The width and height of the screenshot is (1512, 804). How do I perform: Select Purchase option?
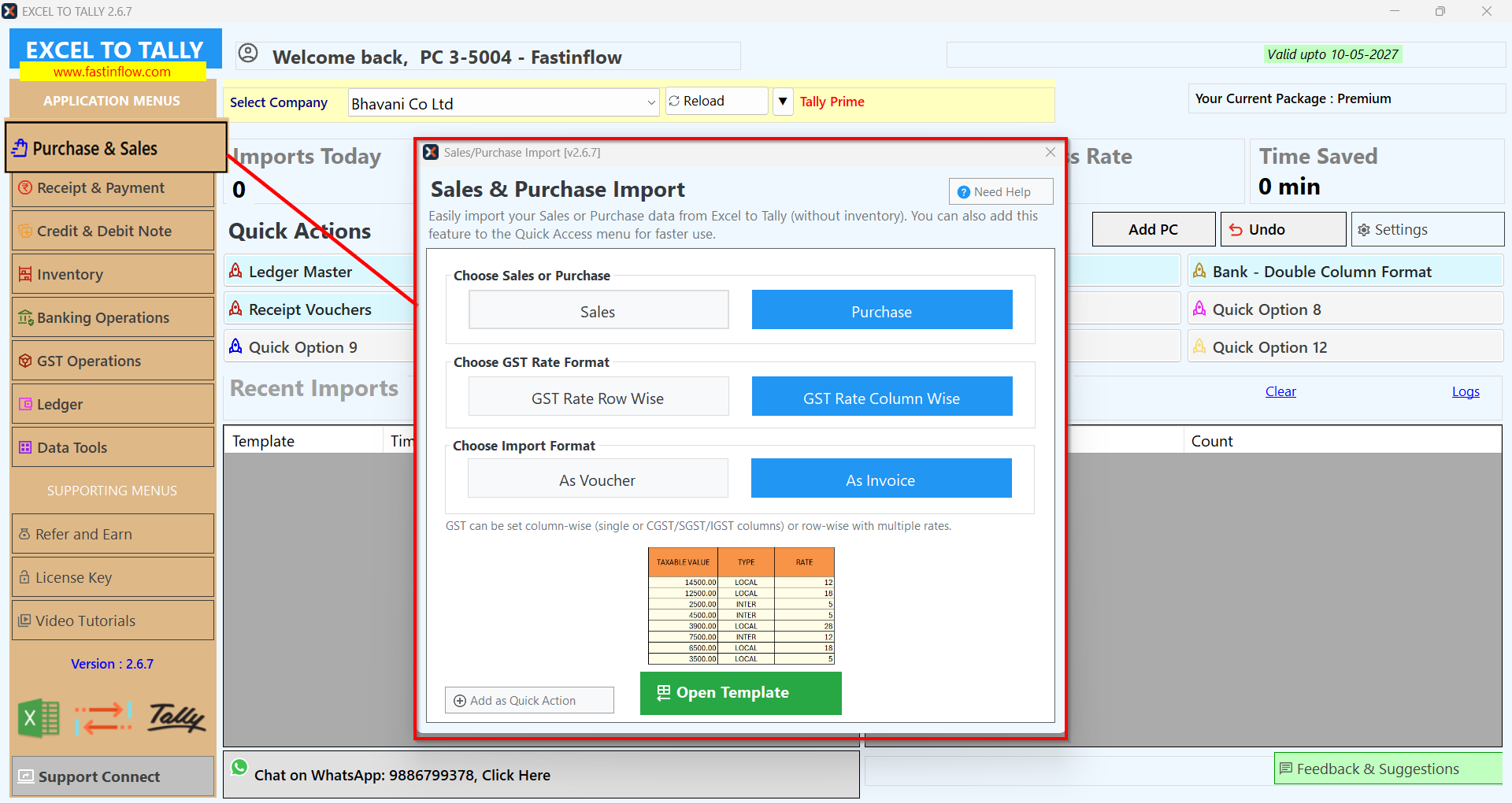[x=882, y=310]
